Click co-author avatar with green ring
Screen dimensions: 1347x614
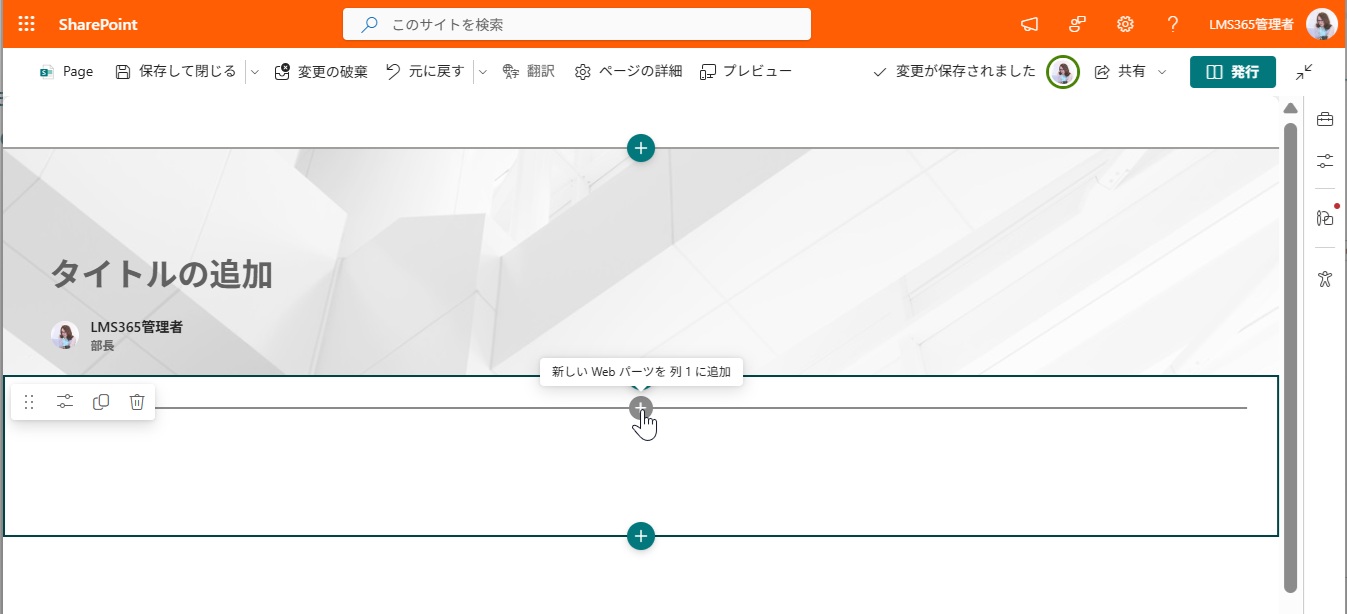coord(1063,72)
